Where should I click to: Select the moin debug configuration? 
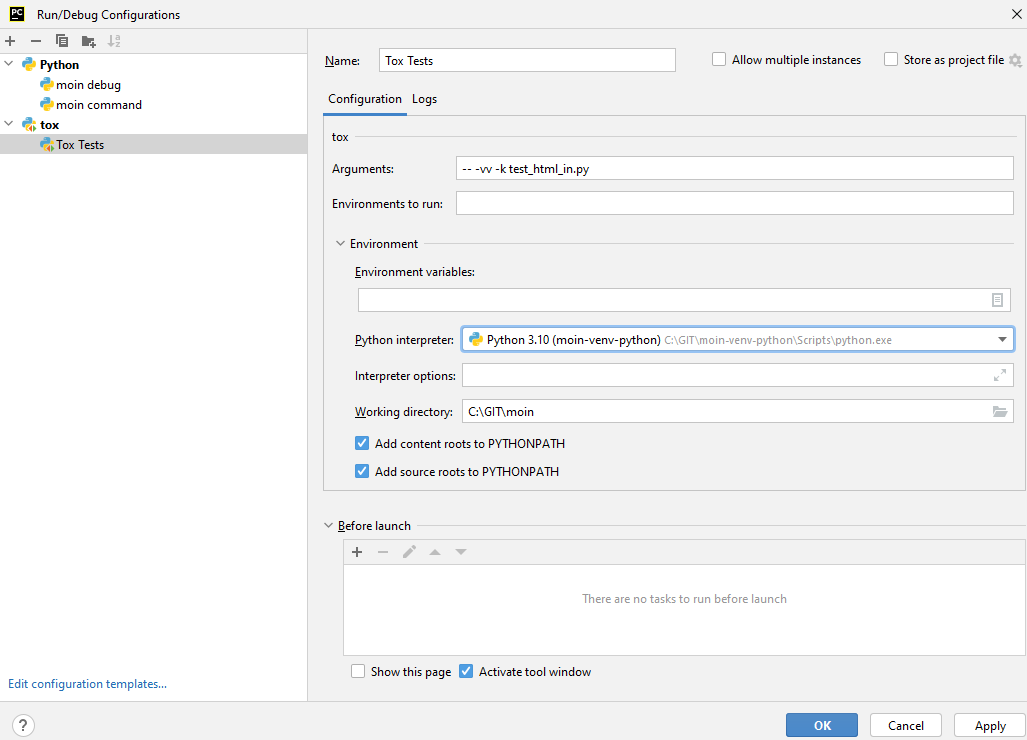coord(88,85)
